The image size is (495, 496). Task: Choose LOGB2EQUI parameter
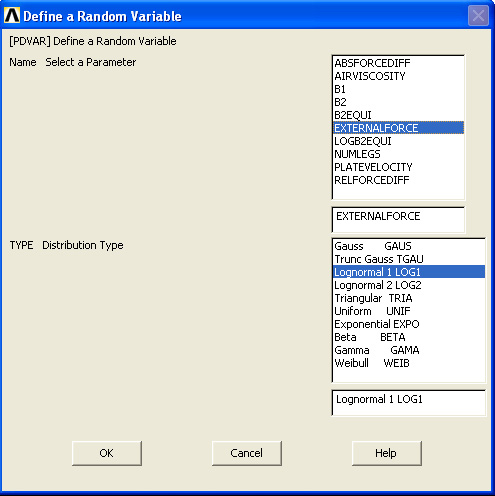point(398,141)
